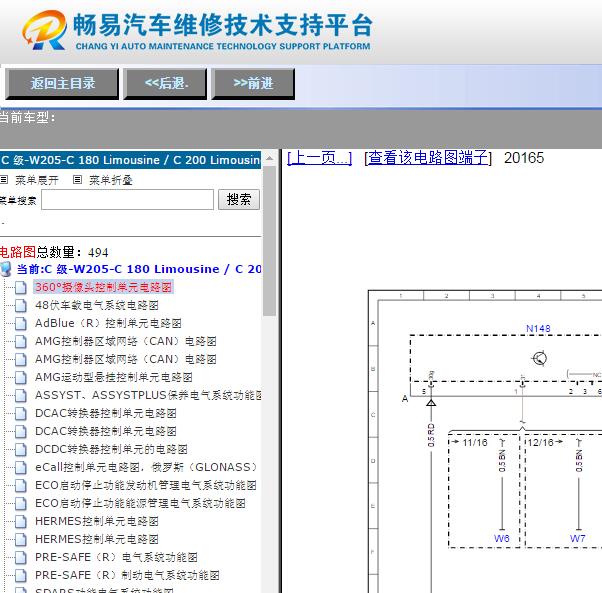
Task: Click connector label 12/16 in diagram
Action: (x=541, y=443)
